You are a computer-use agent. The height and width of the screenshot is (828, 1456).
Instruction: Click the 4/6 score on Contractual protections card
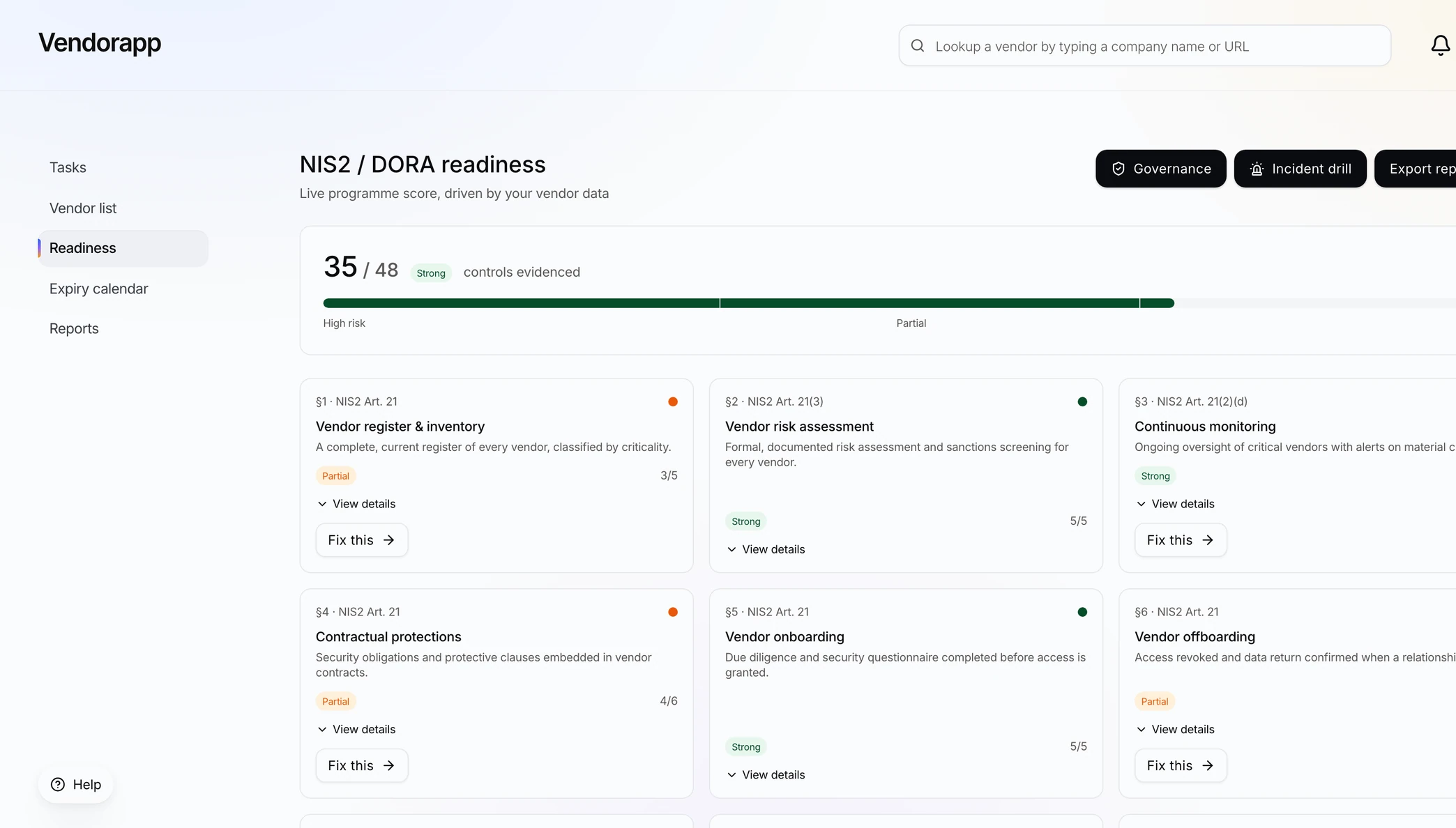(669, 700)
